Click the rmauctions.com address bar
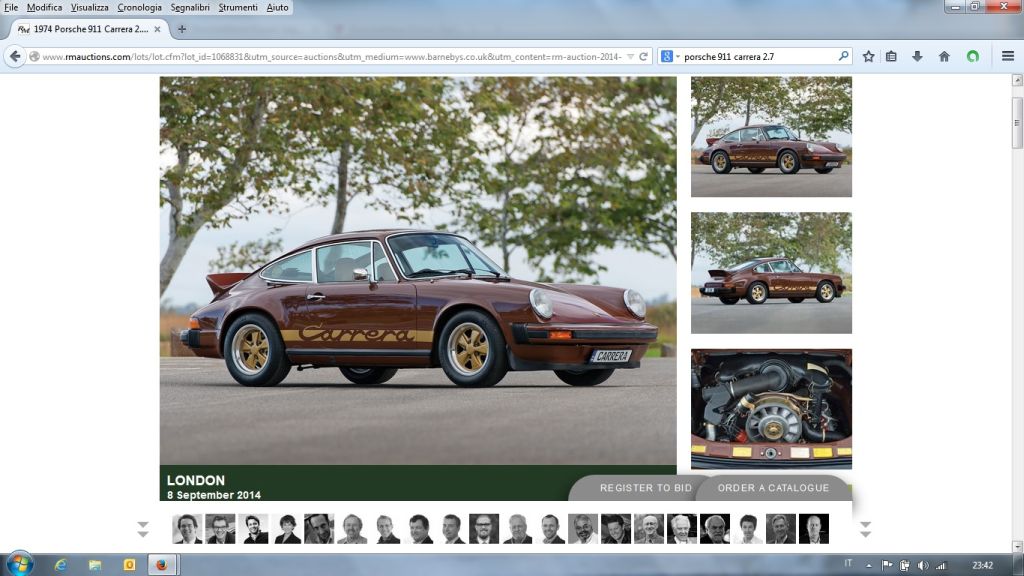The width and height of the screenshot is (1024, 576). 332,57
